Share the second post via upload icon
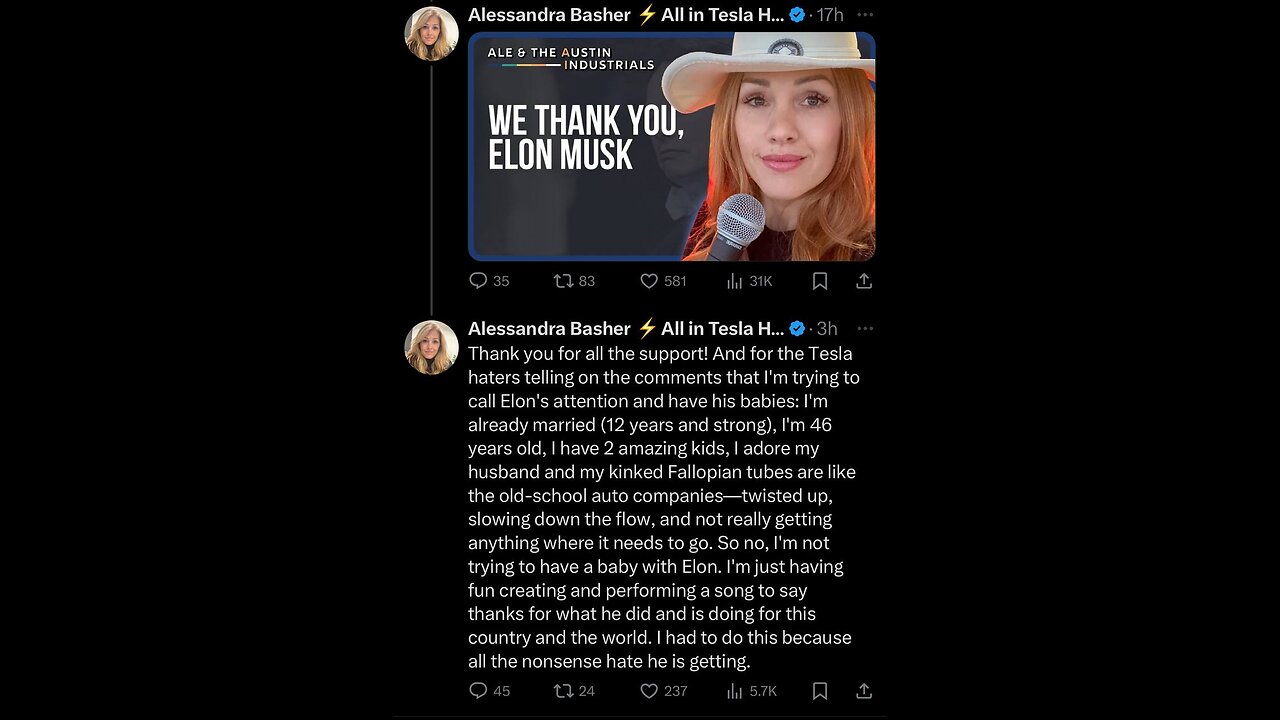This screenshot has height=720, width=1280. tap(864, 690)
